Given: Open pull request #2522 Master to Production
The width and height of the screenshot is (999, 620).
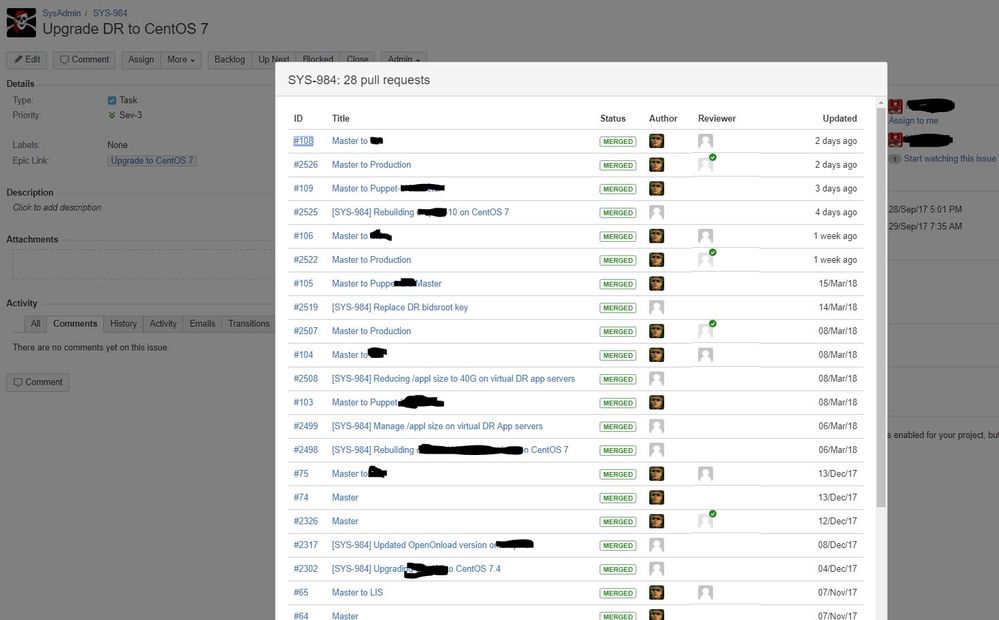Looking at the screenshot, I should (371, 259).
